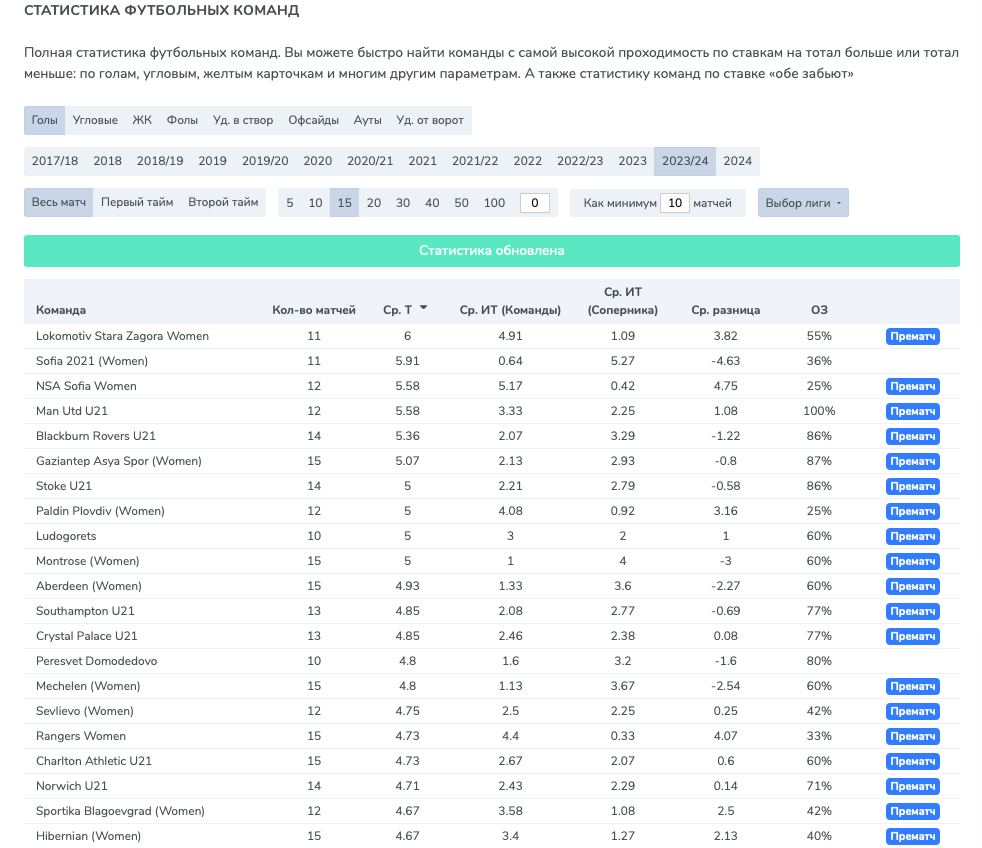This screenshot has width=982, height=848.
Task: Open the Ауты tab
Action: (x=368, y=120)
